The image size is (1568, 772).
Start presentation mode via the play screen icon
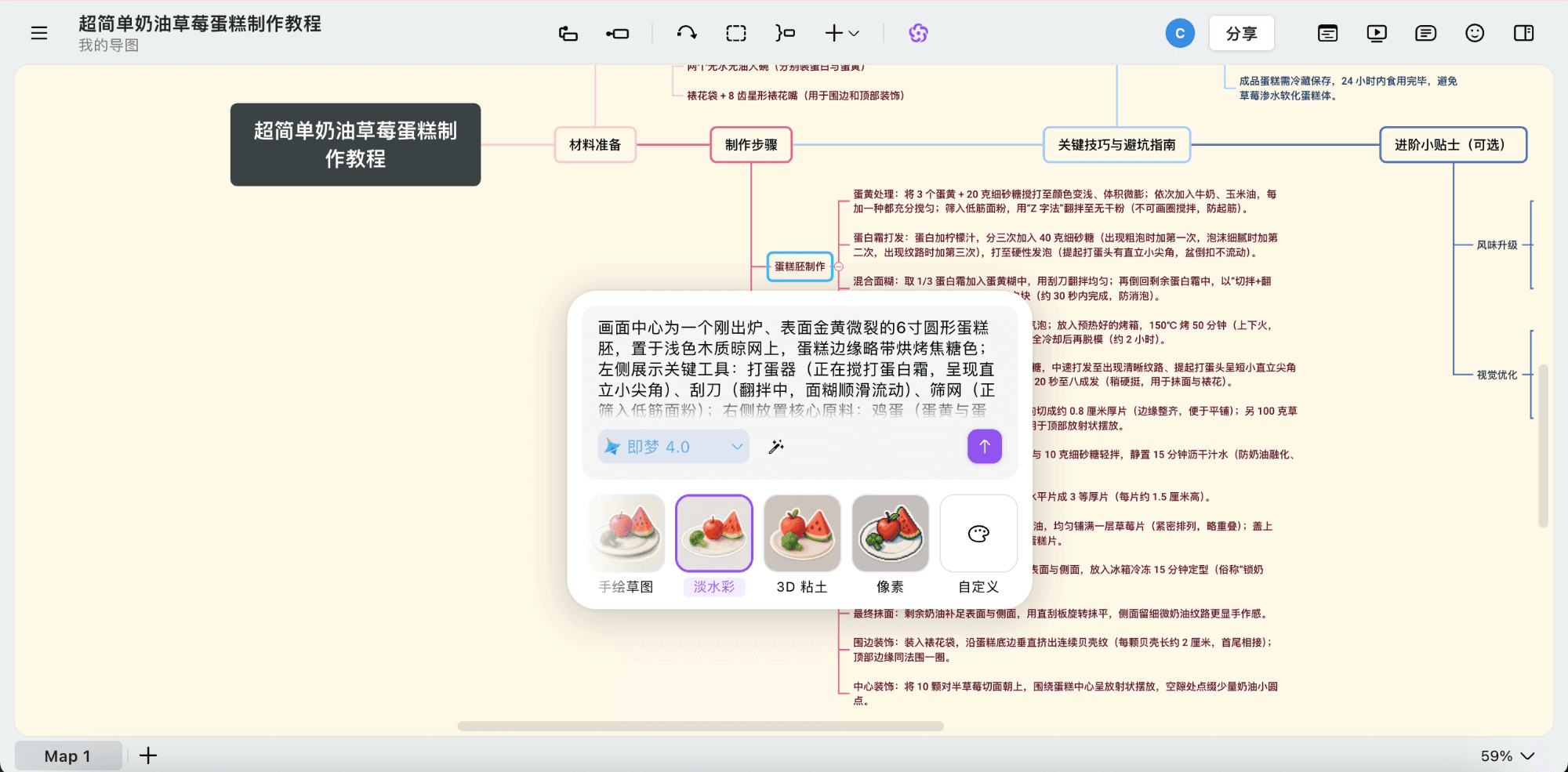pos(1376,33)
